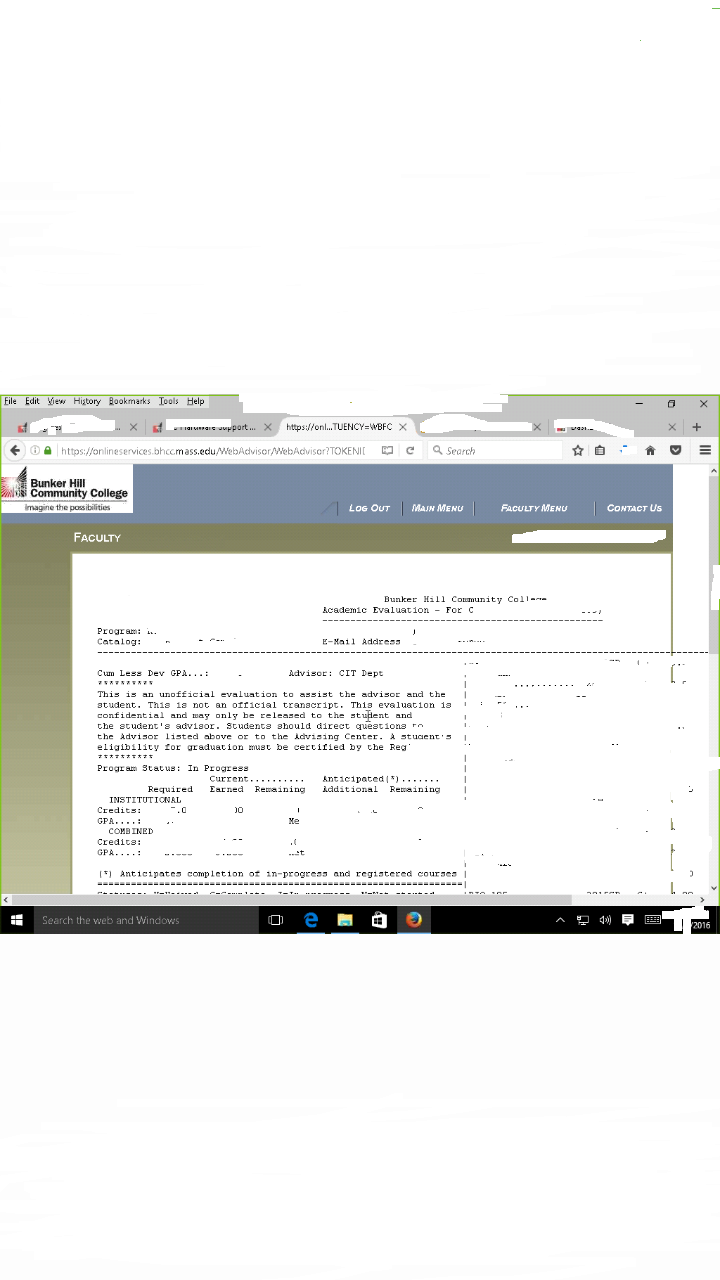This screenshot has width=720, height=1280.
Task: Show hidden tray icons chevron
Action: 560,920
